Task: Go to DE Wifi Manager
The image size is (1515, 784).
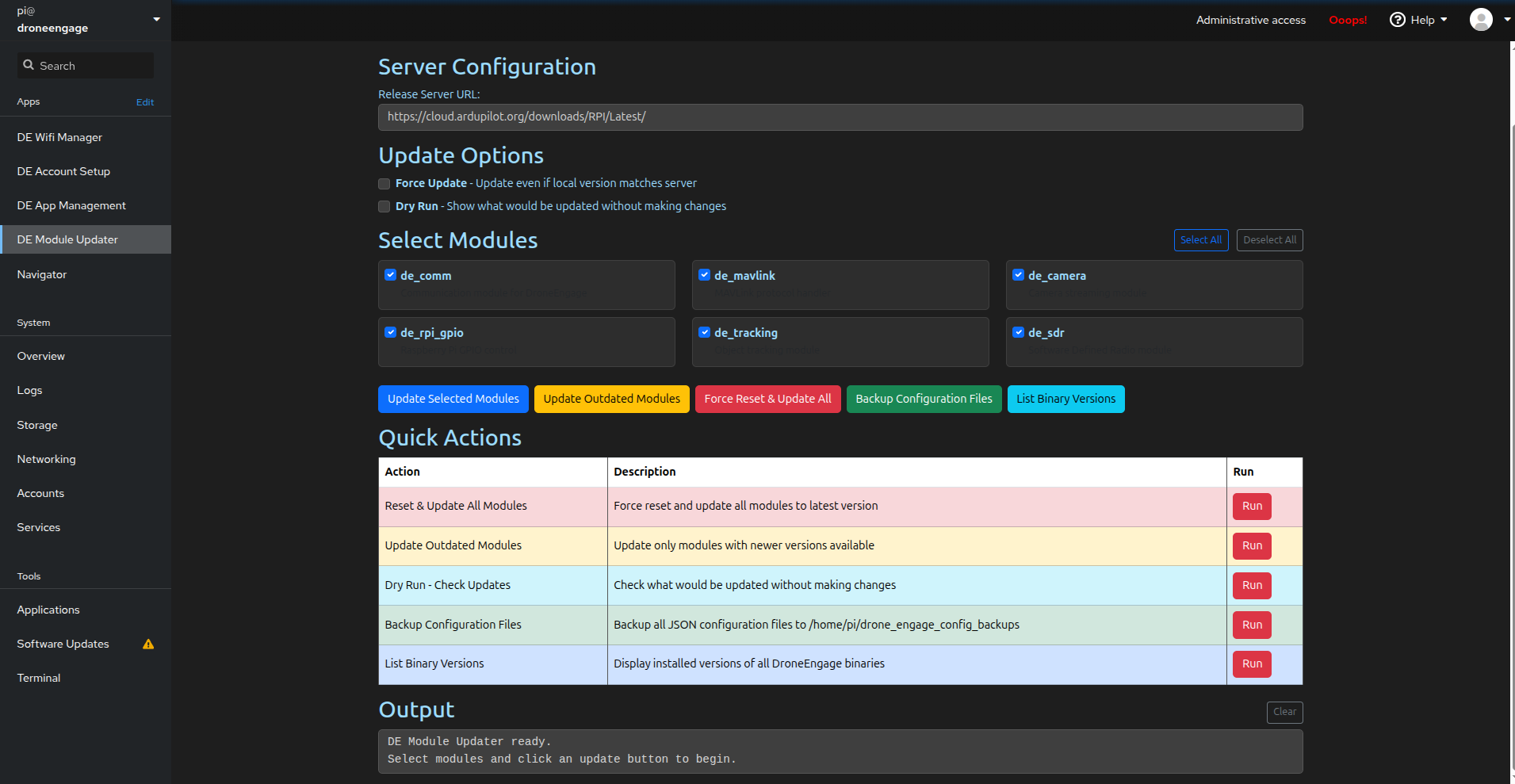Action: tap(59, 137)
